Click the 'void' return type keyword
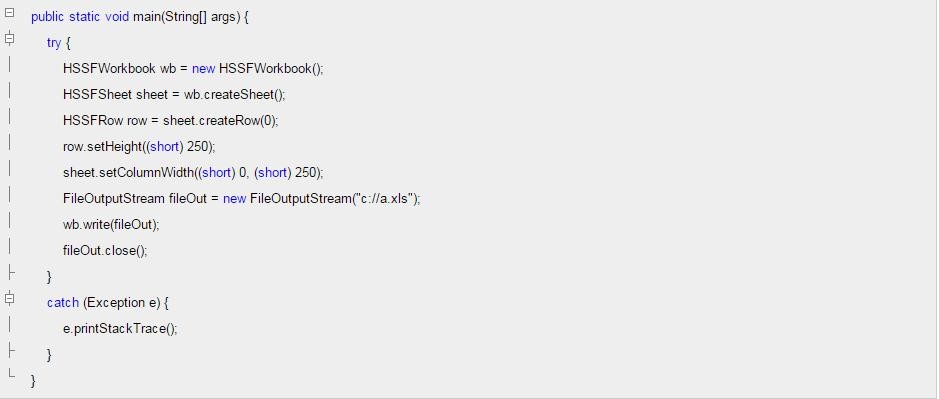The height and width of the screenshot is (399, 939). [117, 17]
